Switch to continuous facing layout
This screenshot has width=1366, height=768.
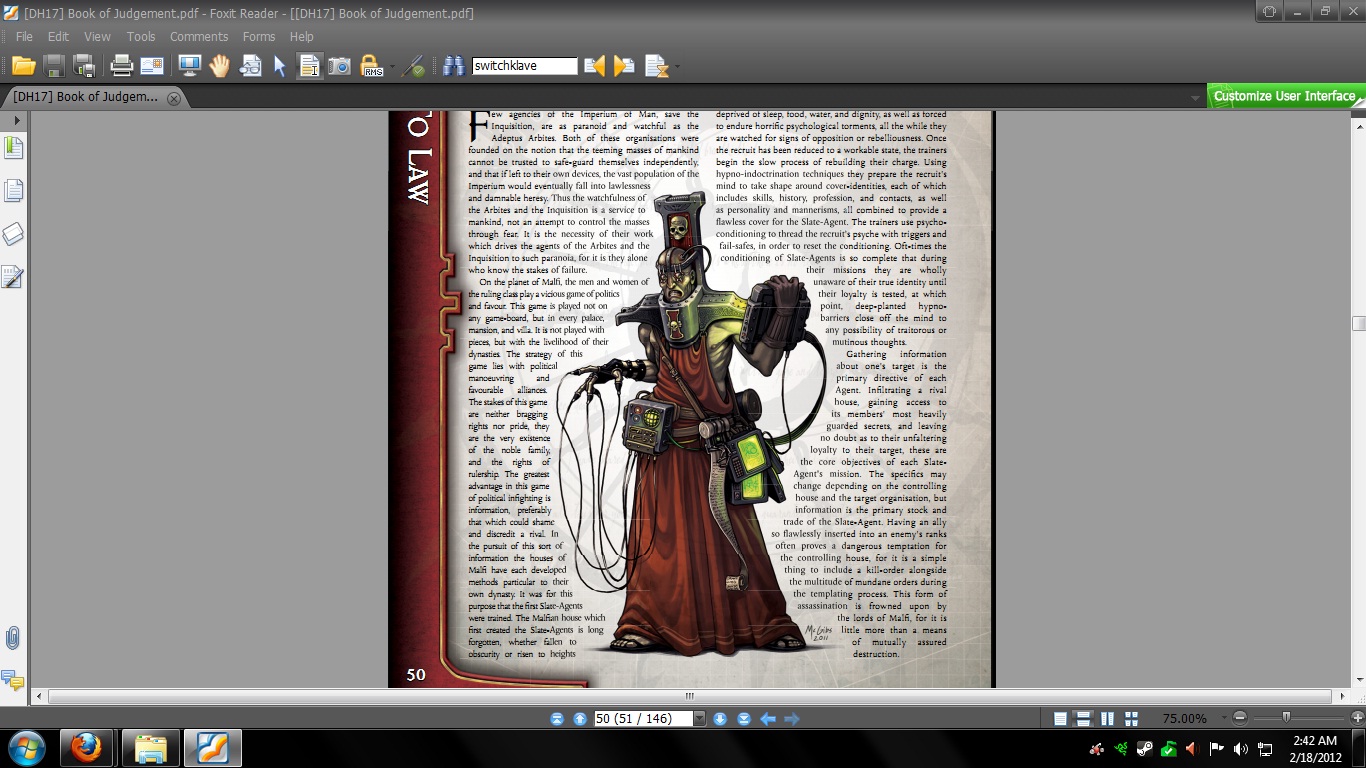(1131, 718)
